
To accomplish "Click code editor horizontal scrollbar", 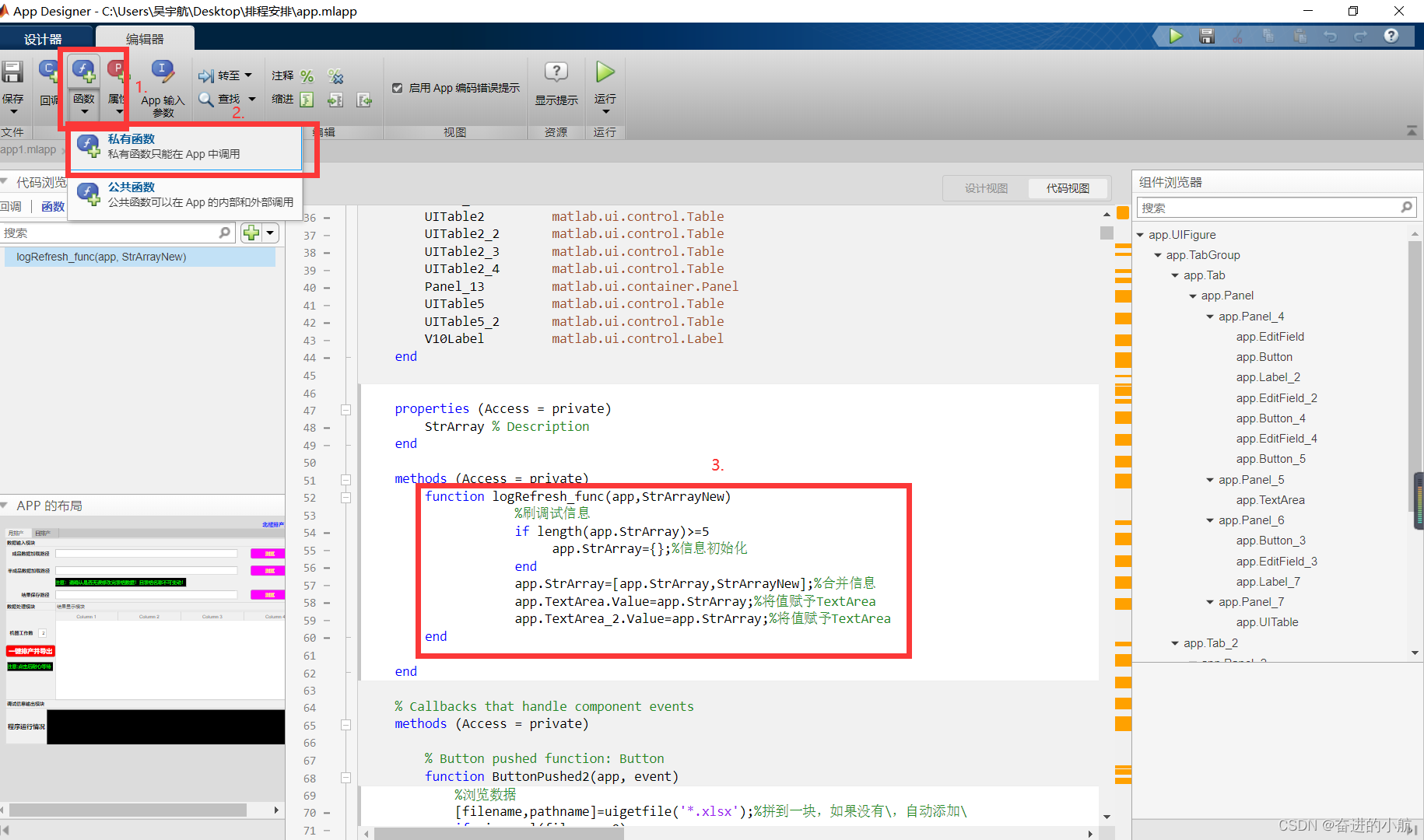I will (x=500, y=834).
